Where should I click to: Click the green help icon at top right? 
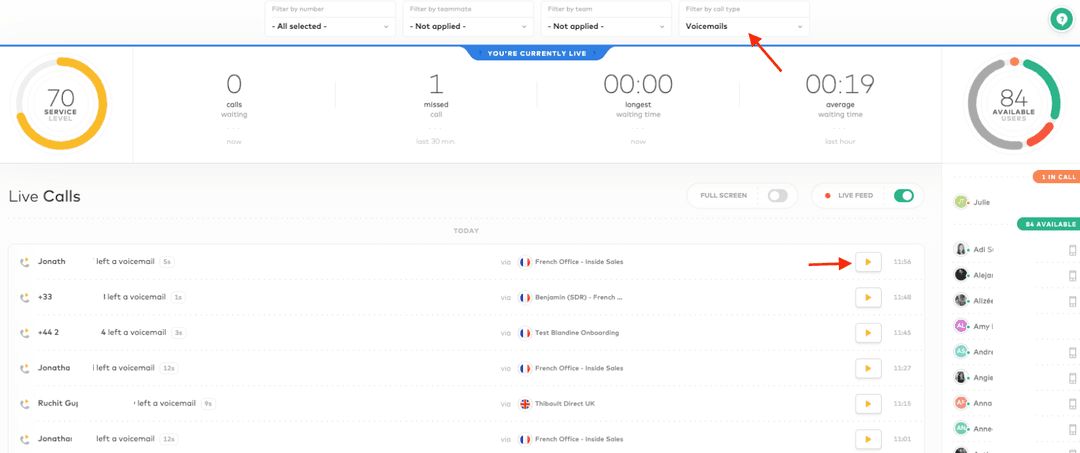1060,19
